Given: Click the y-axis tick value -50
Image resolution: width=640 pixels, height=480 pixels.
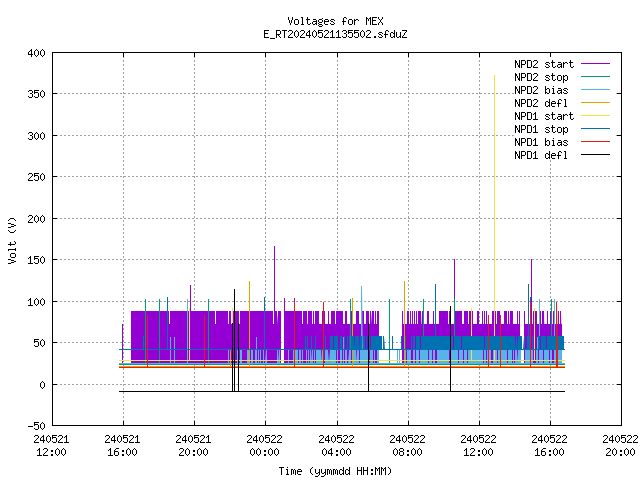Looking at the screenshot, I should [x=36, y=426].
